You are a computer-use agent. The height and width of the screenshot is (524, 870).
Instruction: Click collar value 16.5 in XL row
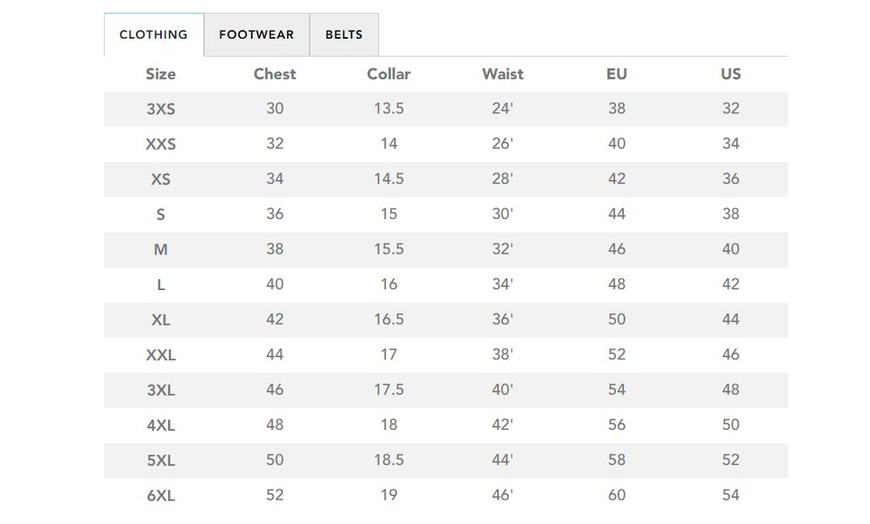click(389, 319)
